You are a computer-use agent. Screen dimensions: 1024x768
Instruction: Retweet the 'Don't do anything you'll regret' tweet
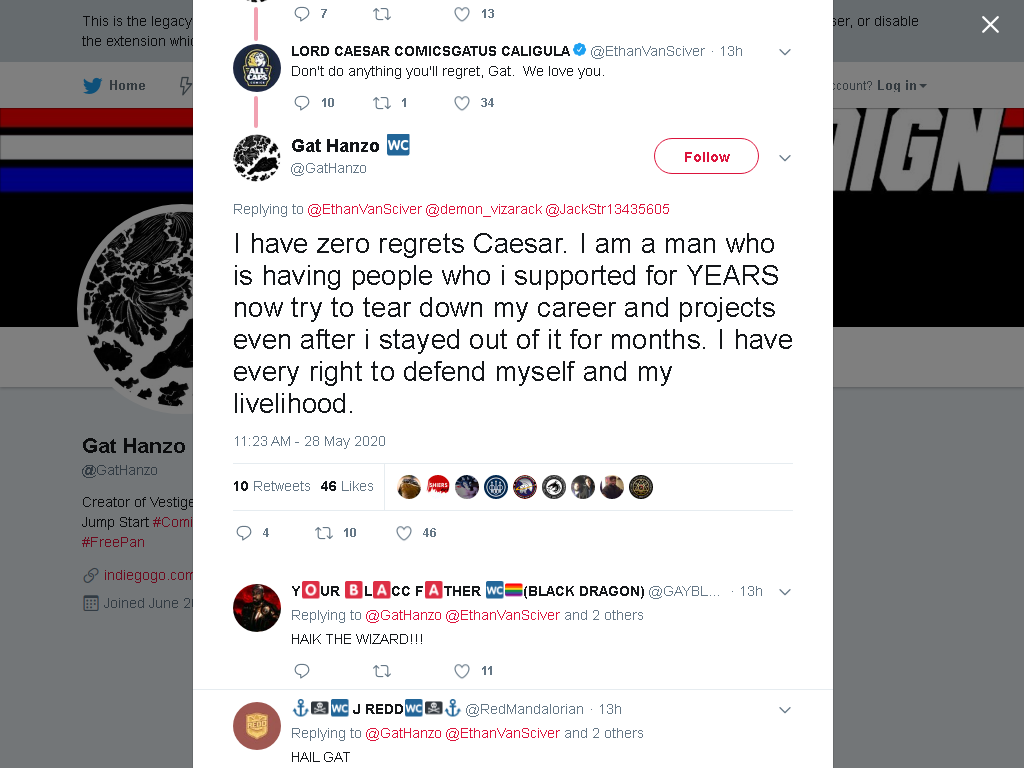point(381,103)
